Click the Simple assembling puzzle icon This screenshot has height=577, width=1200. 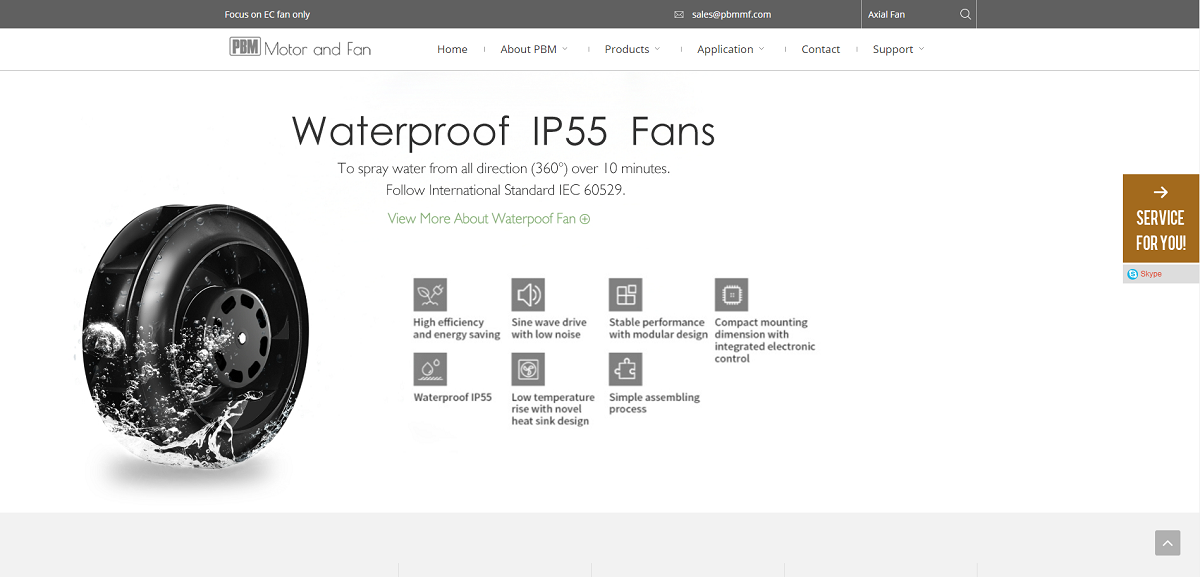[x=625, y=369]
